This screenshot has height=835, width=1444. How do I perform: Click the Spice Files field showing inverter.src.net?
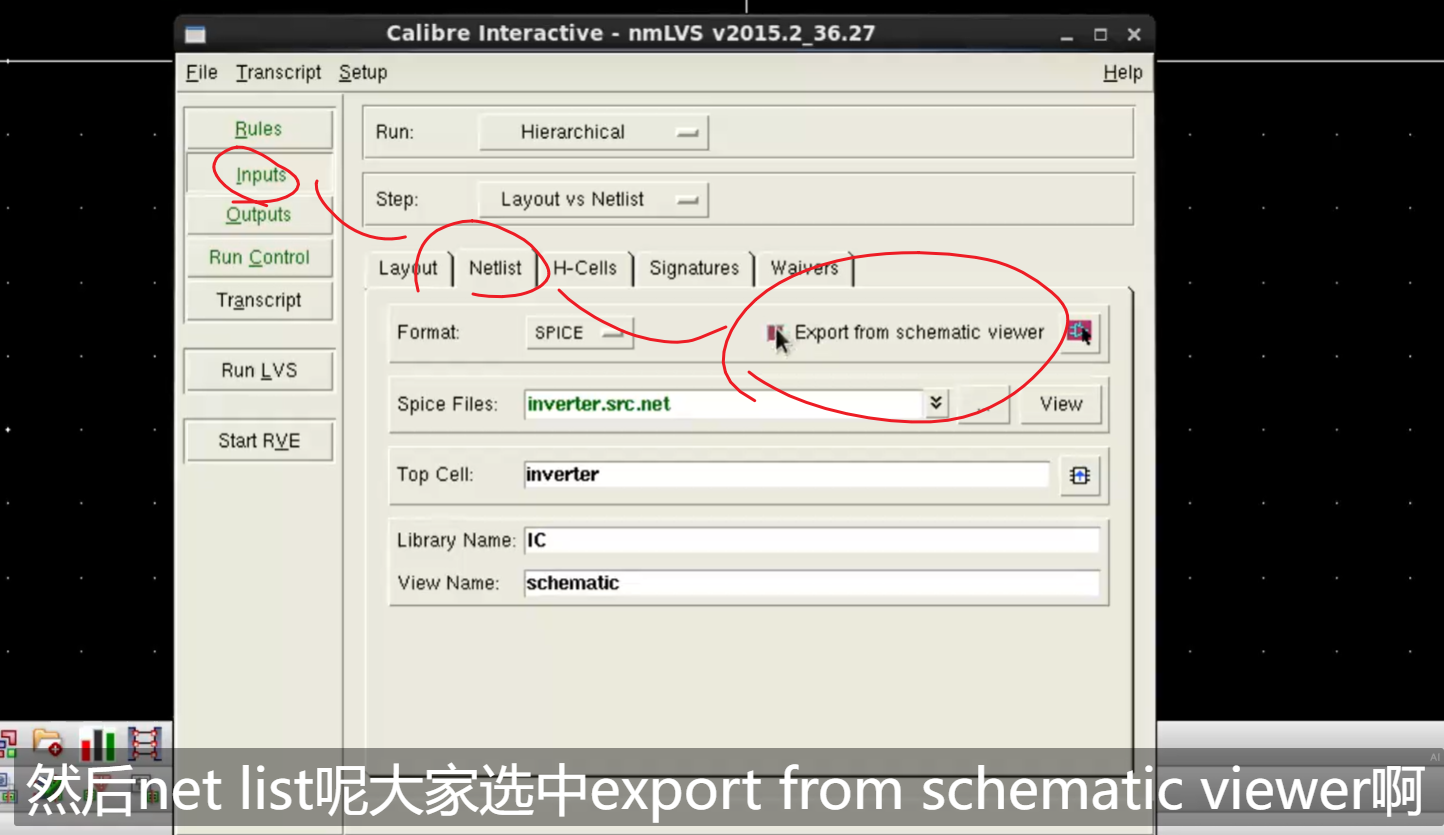(x=722, y=404)
